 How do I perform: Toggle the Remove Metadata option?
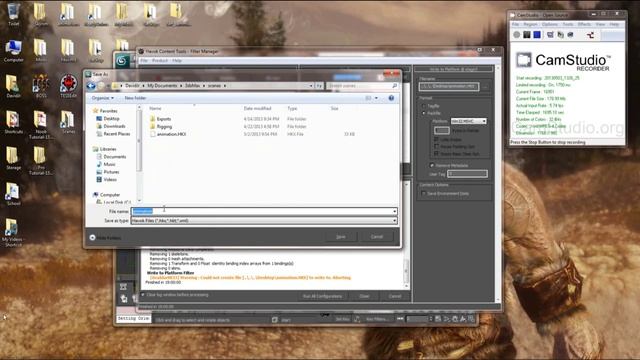pyautogui.click(x=432, y=165)
